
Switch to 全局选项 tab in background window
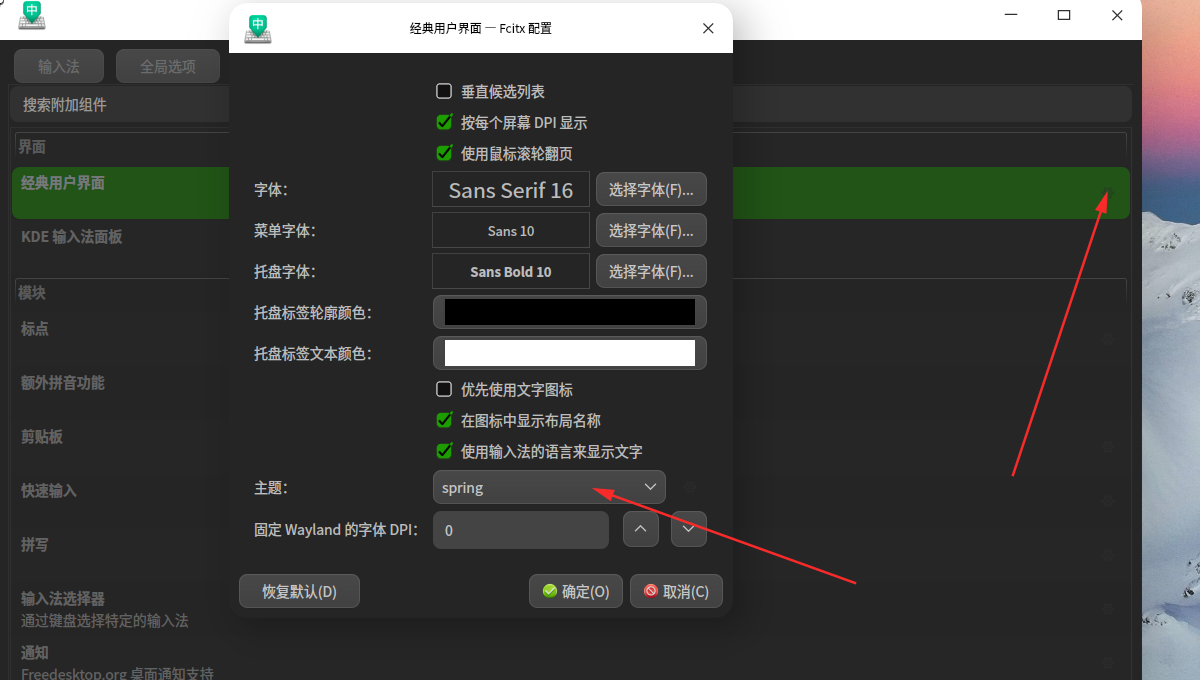(168, 67)
